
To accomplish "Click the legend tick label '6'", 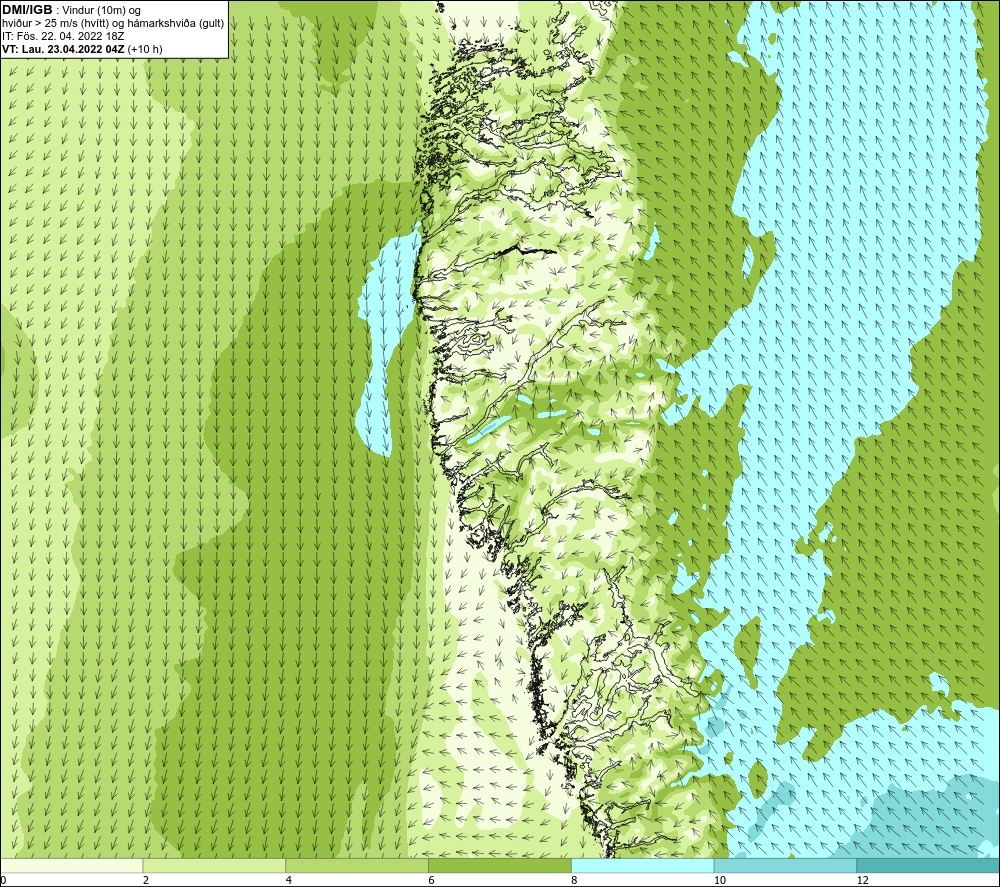I will (x=432, y=881).
